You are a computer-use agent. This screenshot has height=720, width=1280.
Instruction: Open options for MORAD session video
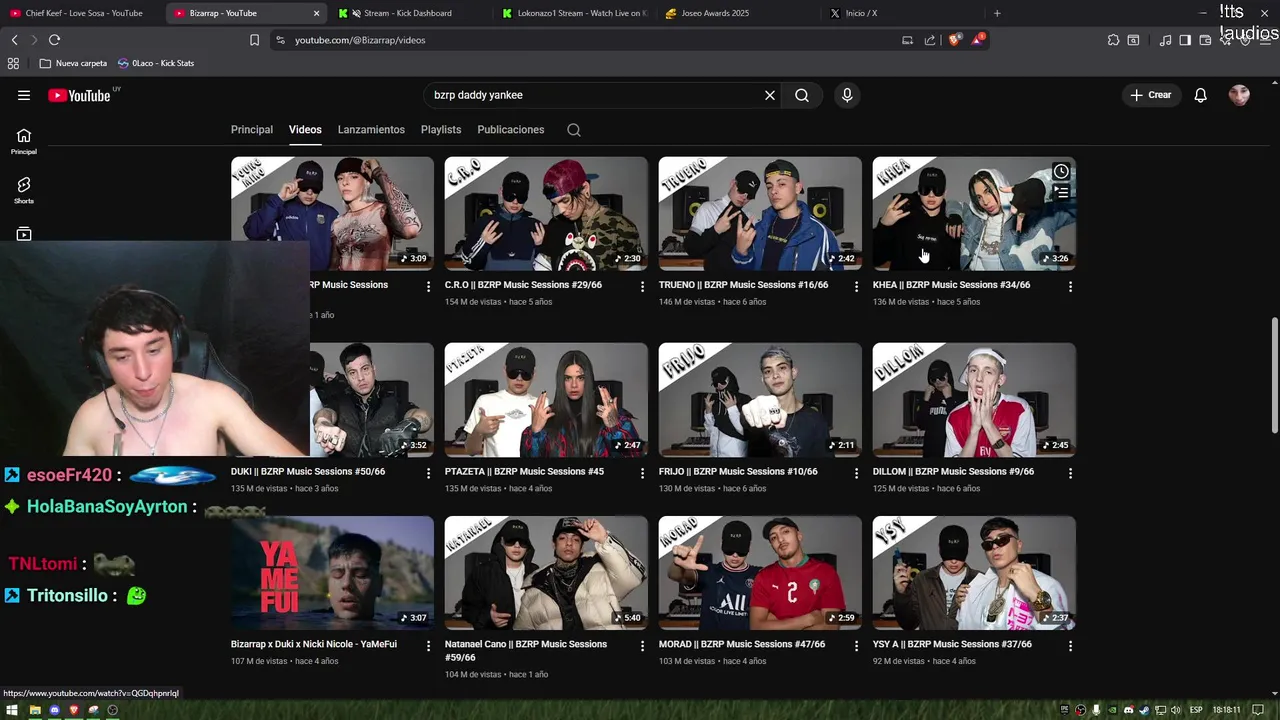point(856,646)
